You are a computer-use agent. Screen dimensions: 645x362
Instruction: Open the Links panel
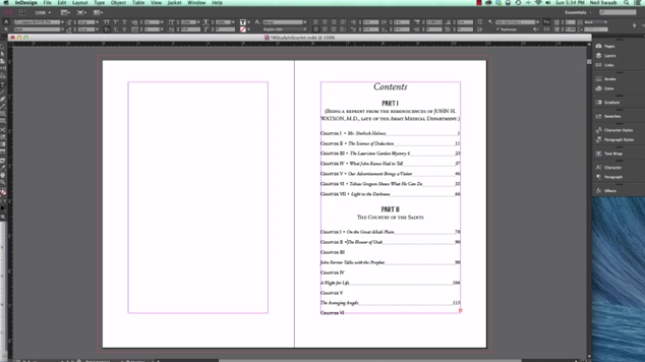click(605, 65)
